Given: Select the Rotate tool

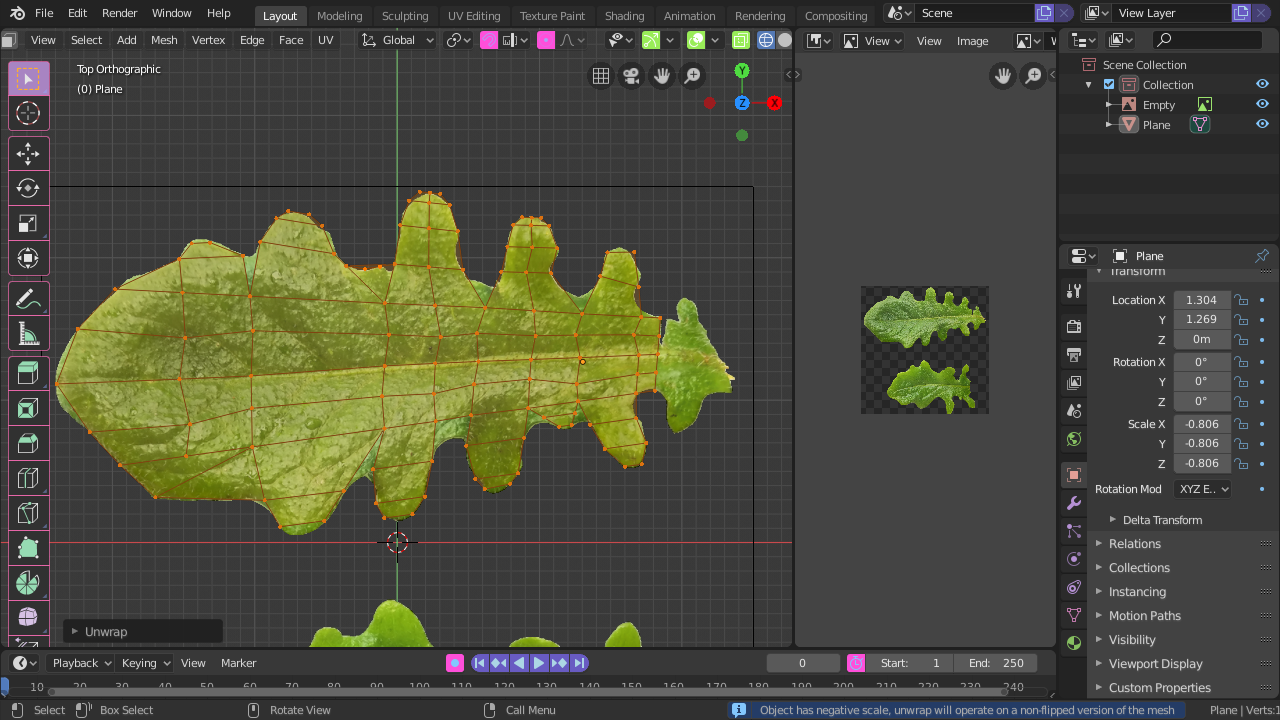Looking at the screenshot, I should tap(28, 188).
